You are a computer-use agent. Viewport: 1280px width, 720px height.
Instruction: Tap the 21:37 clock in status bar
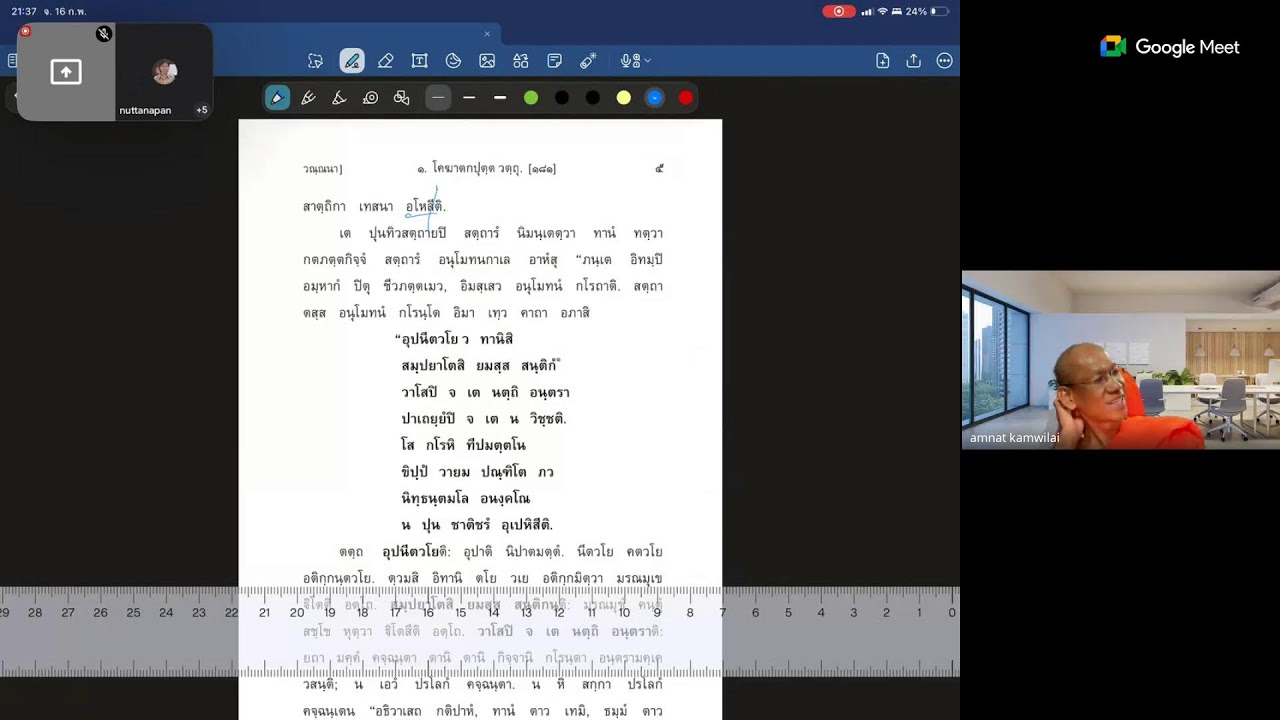[24, 11]
